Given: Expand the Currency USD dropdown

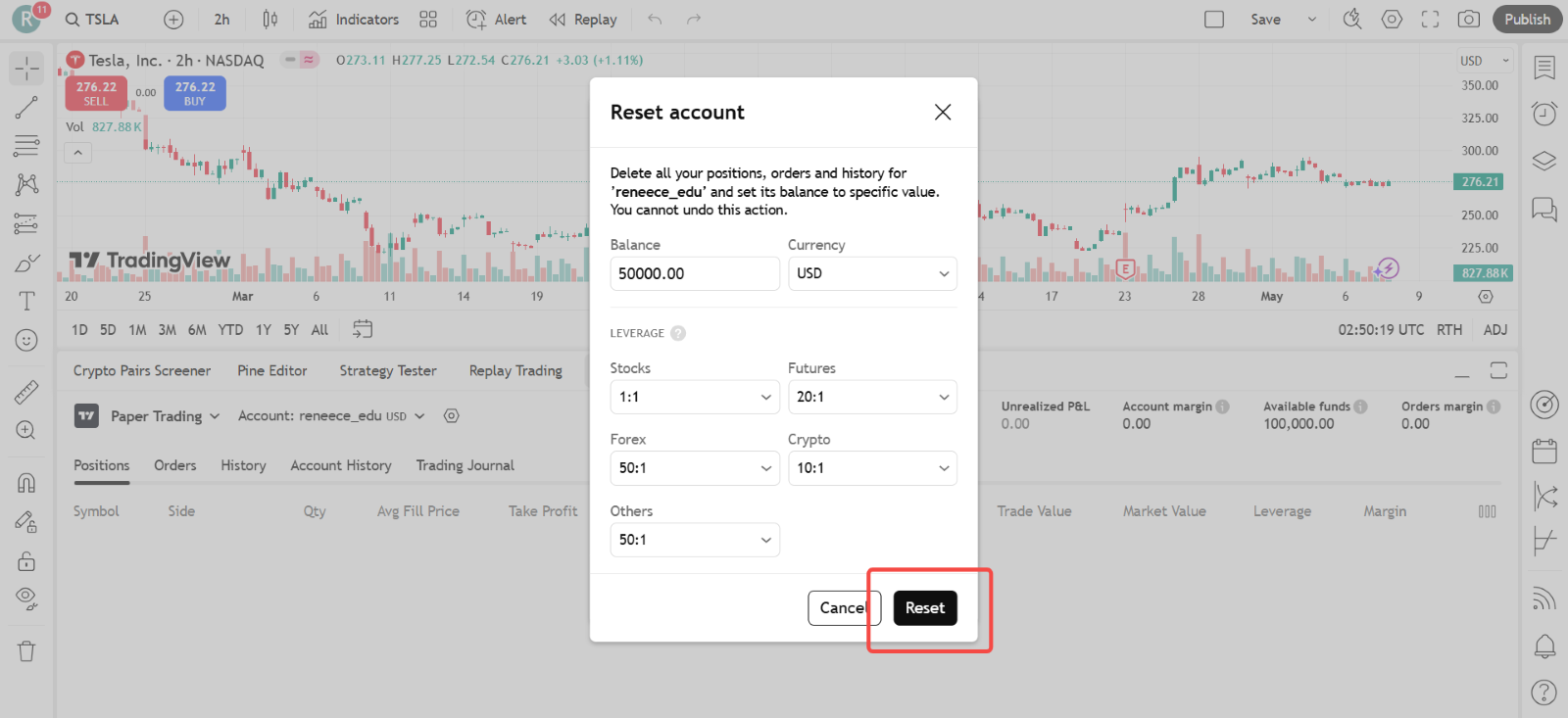Looking at the screenshot, I should (871, 274).
